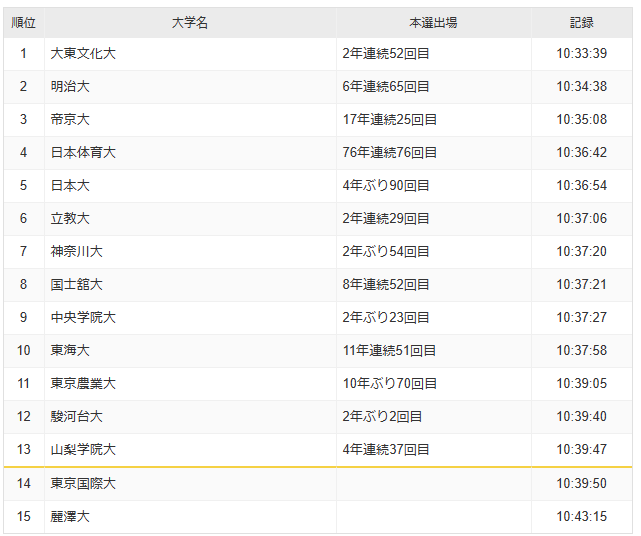641x536 pixels.
Task: Select the 日本大 cell
Action: tap(190, 186)
